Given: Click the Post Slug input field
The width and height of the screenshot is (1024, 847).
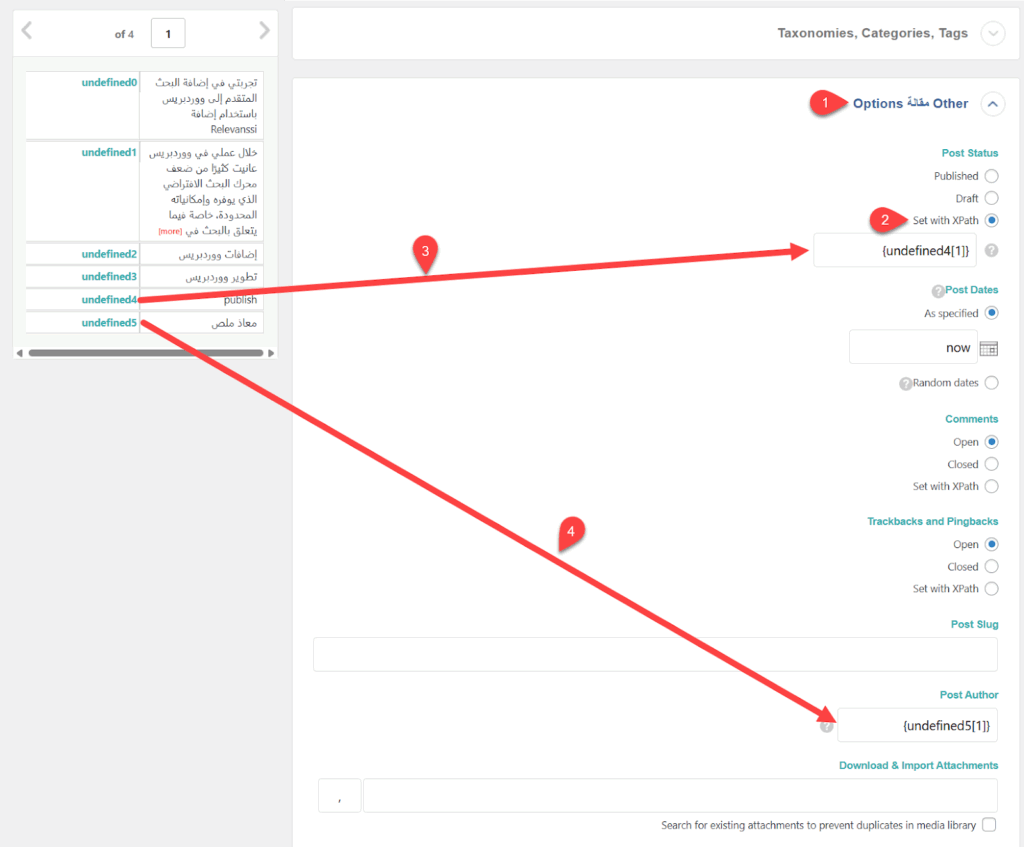Looking at the screenshot, I should pos(655,654).
